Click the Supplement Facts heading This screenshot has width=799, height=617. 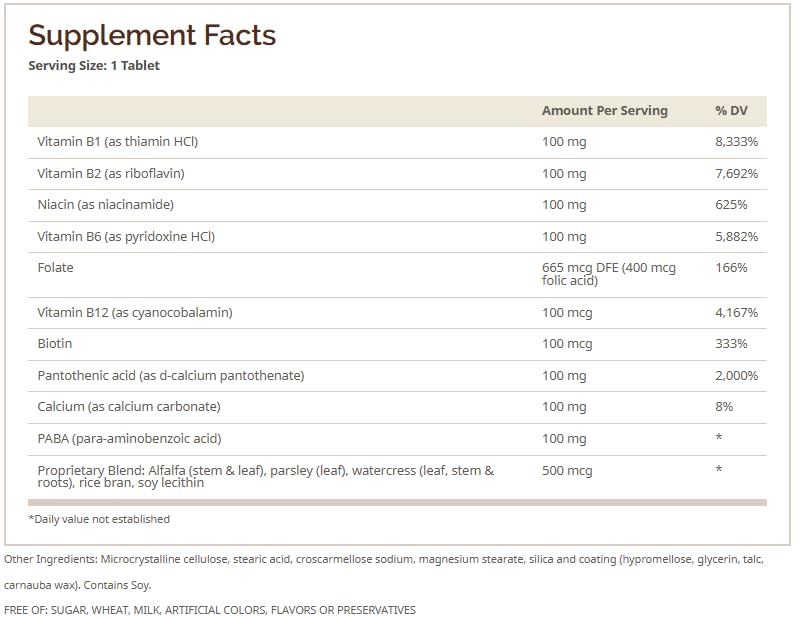pyautogui.click(x=152, y=36)
